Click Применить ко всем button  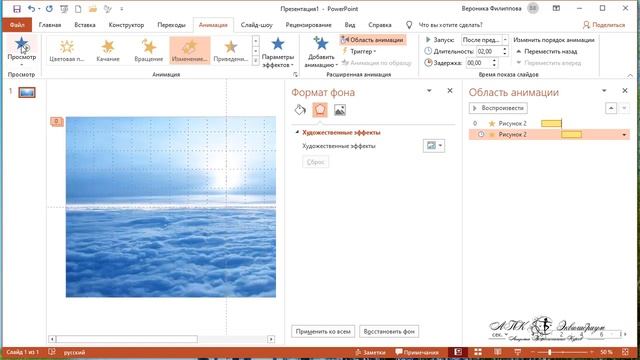[323, 331]
